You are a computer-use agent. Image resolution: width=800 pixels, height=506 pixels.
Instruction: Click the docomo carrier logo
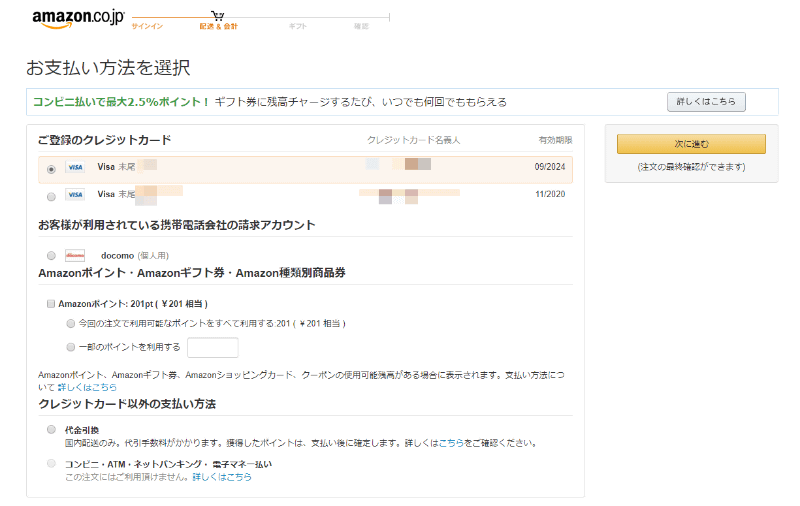[75, 256]
